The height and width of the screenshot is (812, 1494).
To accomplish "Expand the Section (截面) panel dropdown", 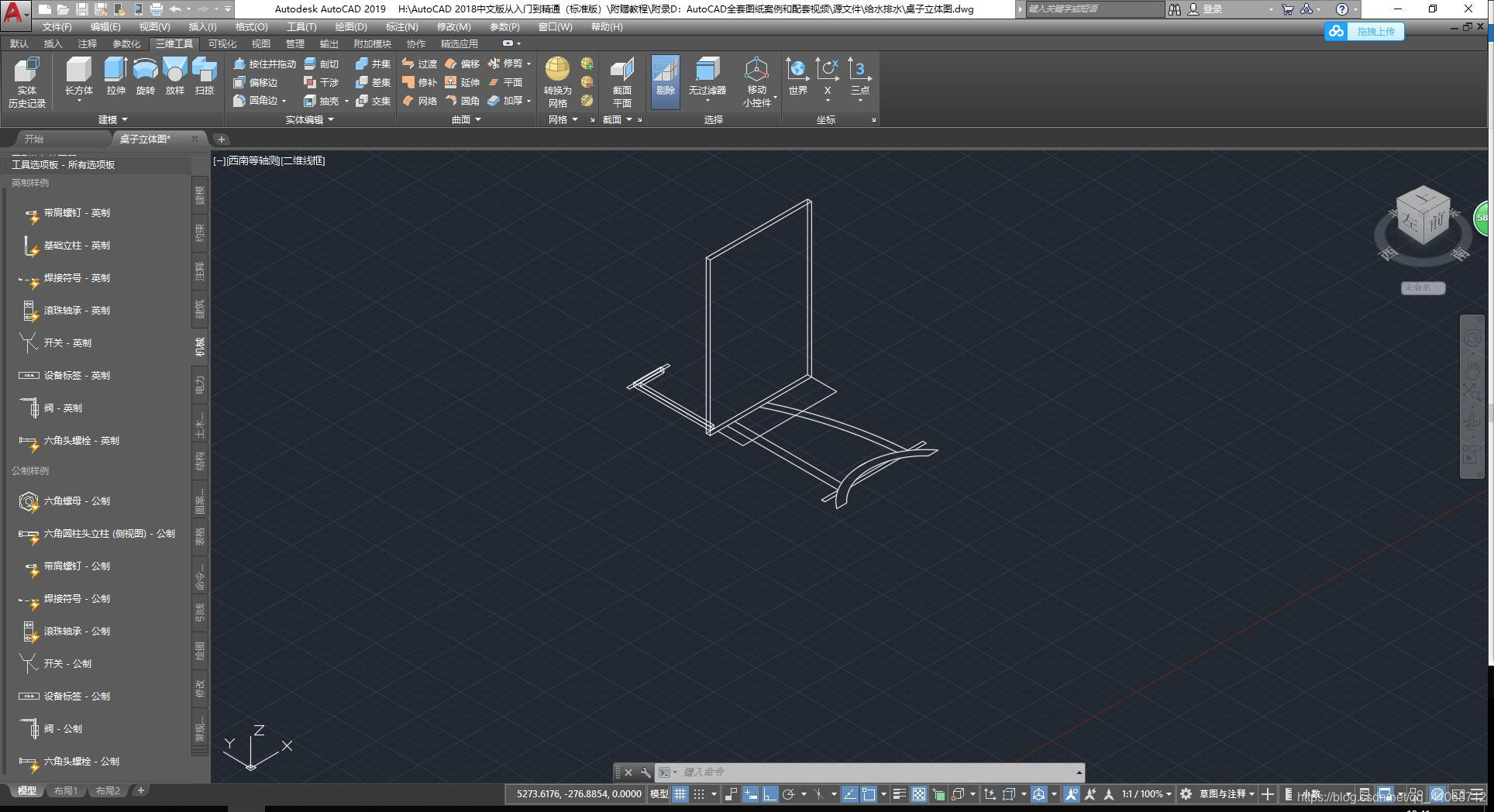I will click(618, 119).
